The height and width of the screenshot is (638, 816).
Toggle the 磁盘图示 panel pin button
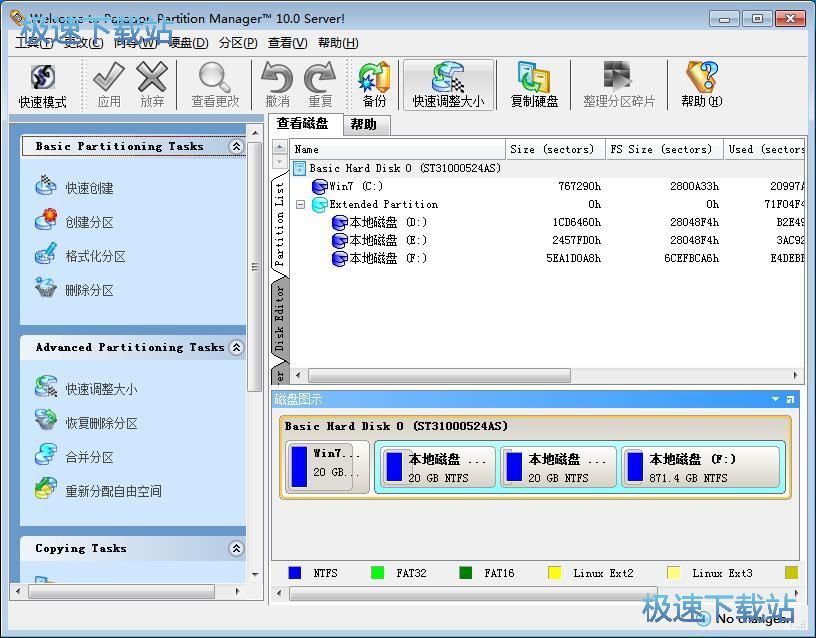pyautogui.click(x=790, y=400)
